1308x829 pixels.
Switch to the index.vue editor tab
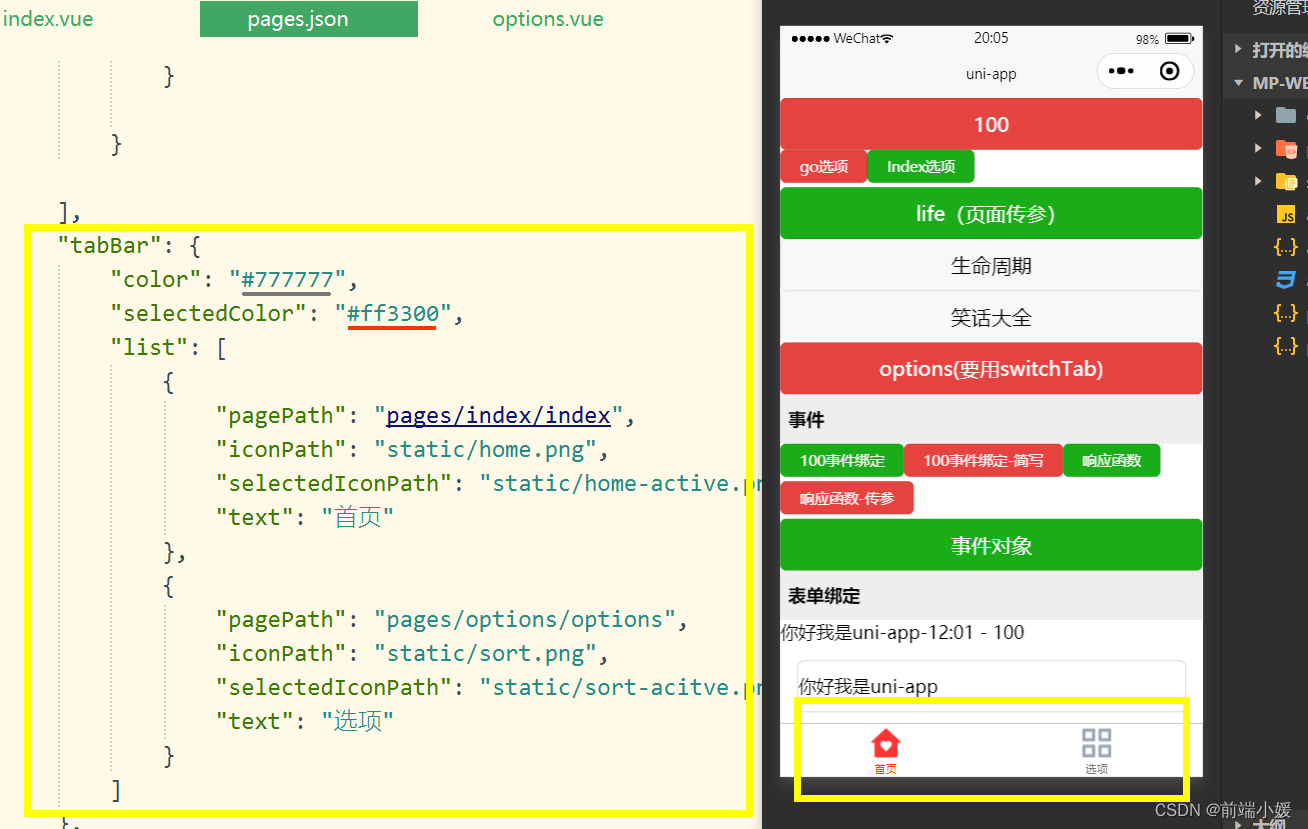pyautogui.click(x=48, y=19)
